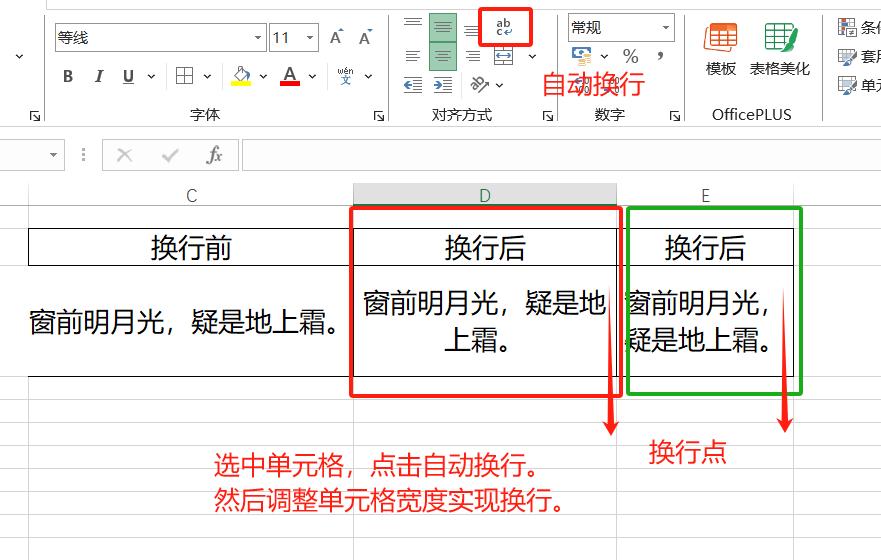
Task: Select column D header
Action: coord(485,195)
